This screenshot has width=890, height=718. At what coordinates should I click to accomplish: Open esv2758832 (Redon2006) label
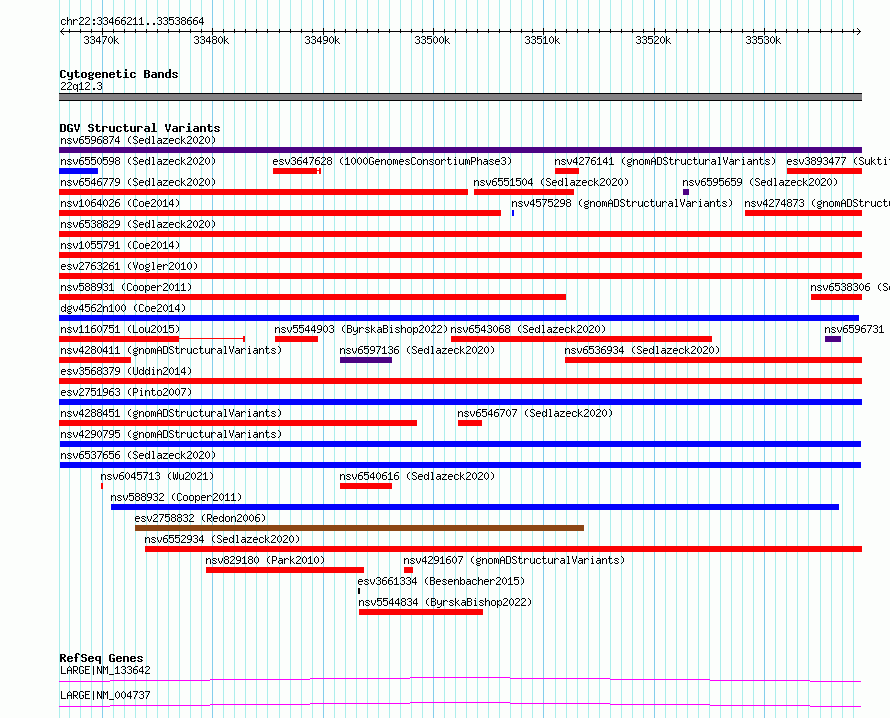click(x=200, y=518)
